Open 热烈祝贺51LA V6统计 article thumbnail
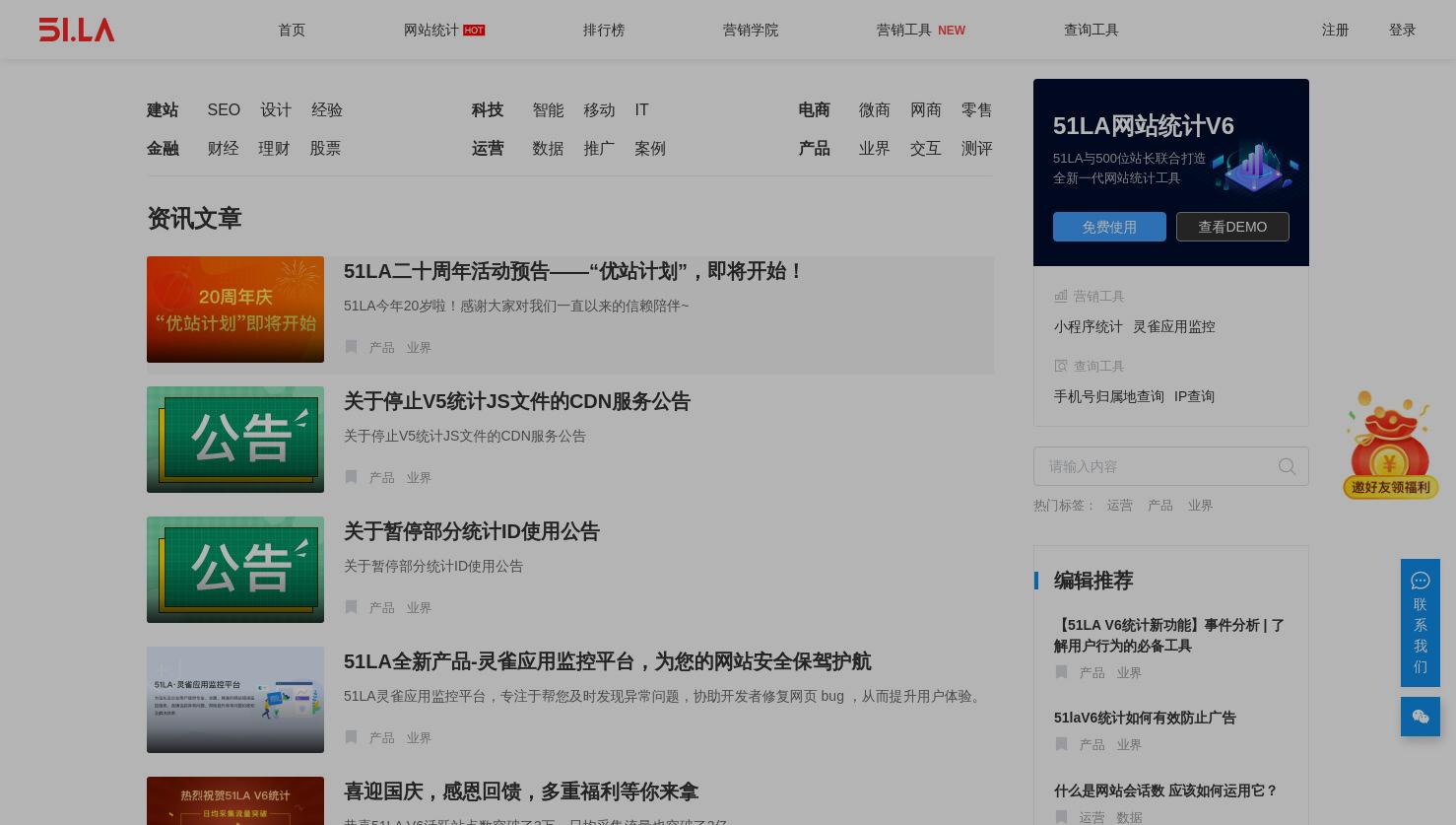This screenshot has width=1456, height=825. [235, 800]
